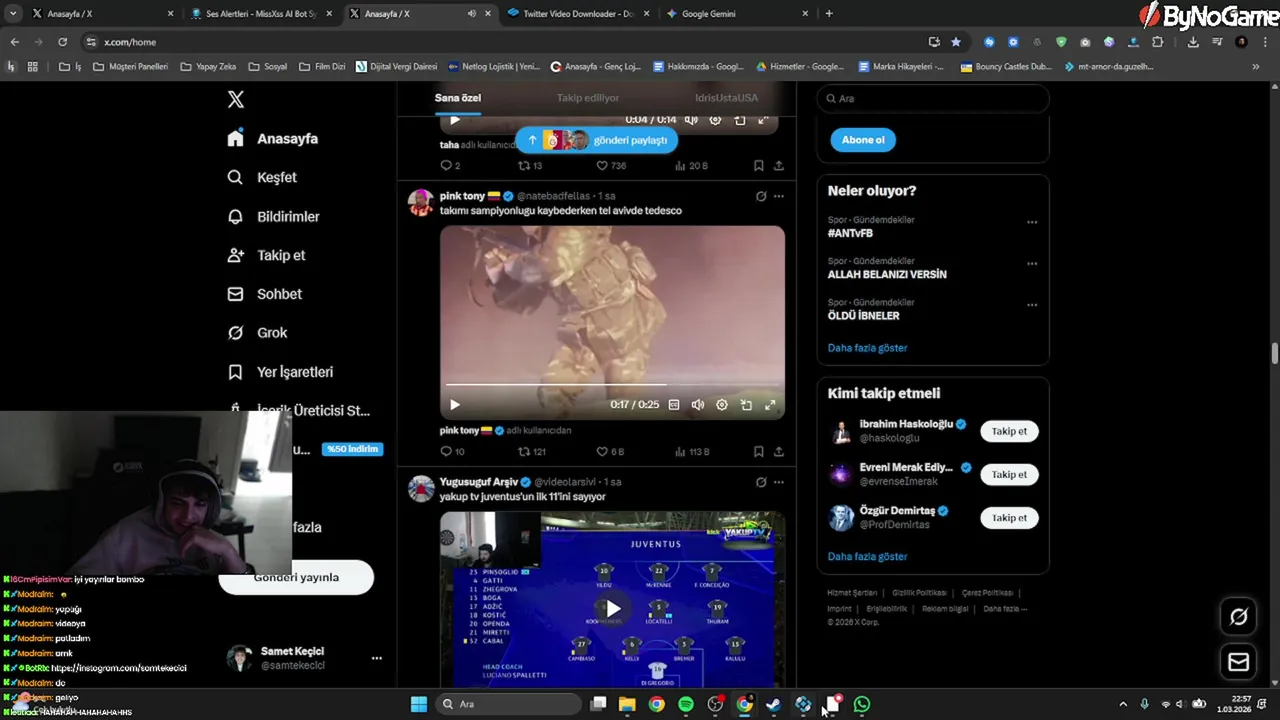Follow Özgür Demirtaş with Takip et
Viewport: 1280px width, 720px height.
click(x=1009, y=518)
